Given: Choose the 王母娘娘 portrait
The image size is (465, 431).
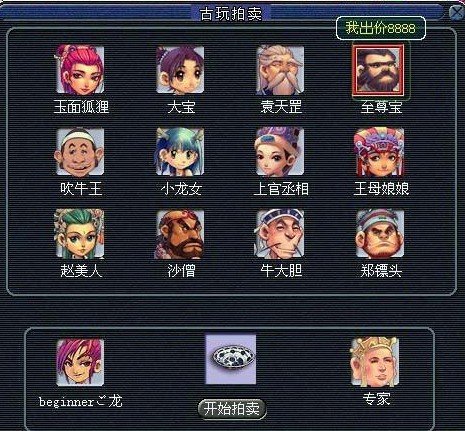Looking at the screenshot, I should coord(379,152).
